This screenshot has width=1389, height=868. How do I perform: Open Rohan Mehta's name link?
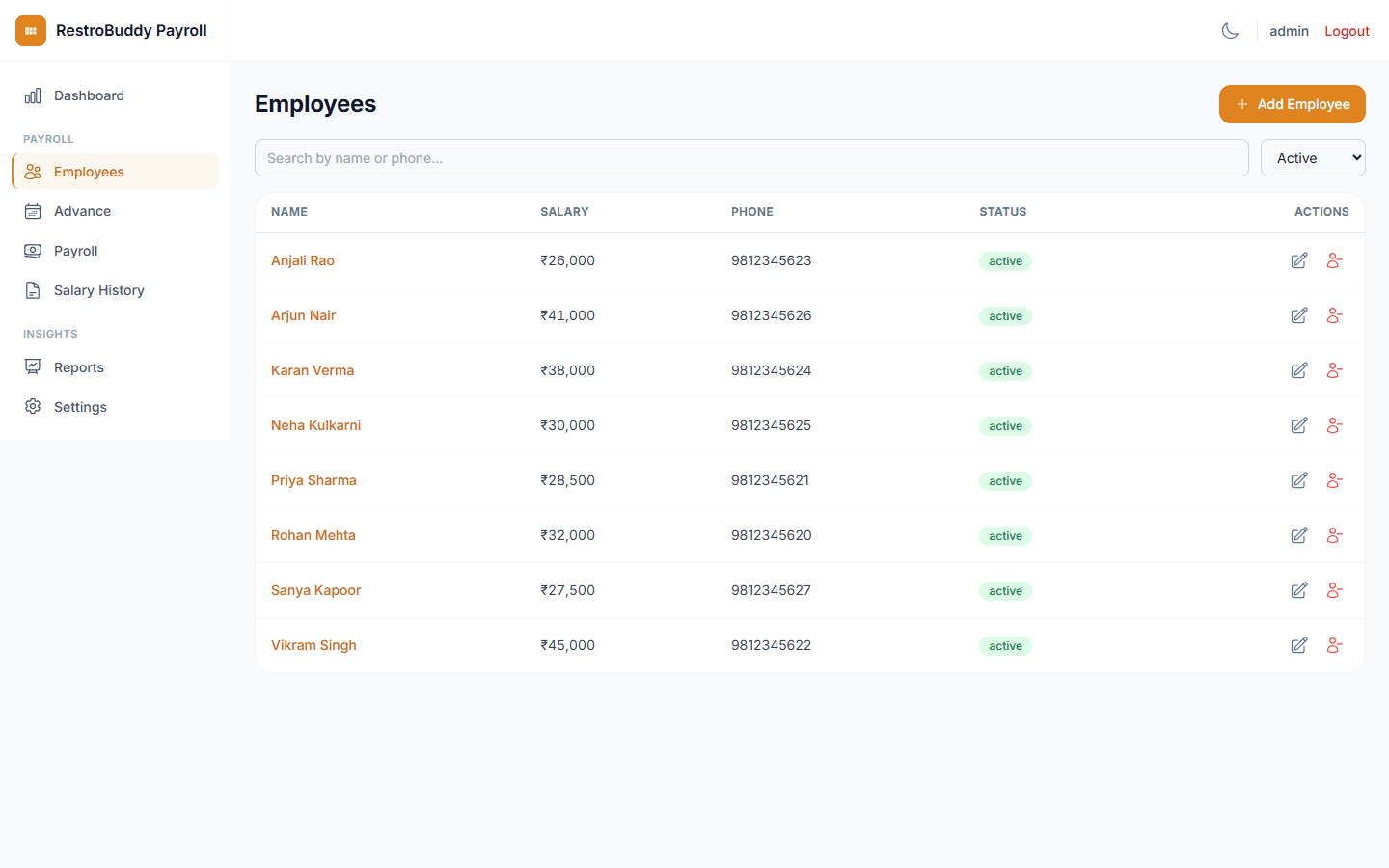pos(313,535)
